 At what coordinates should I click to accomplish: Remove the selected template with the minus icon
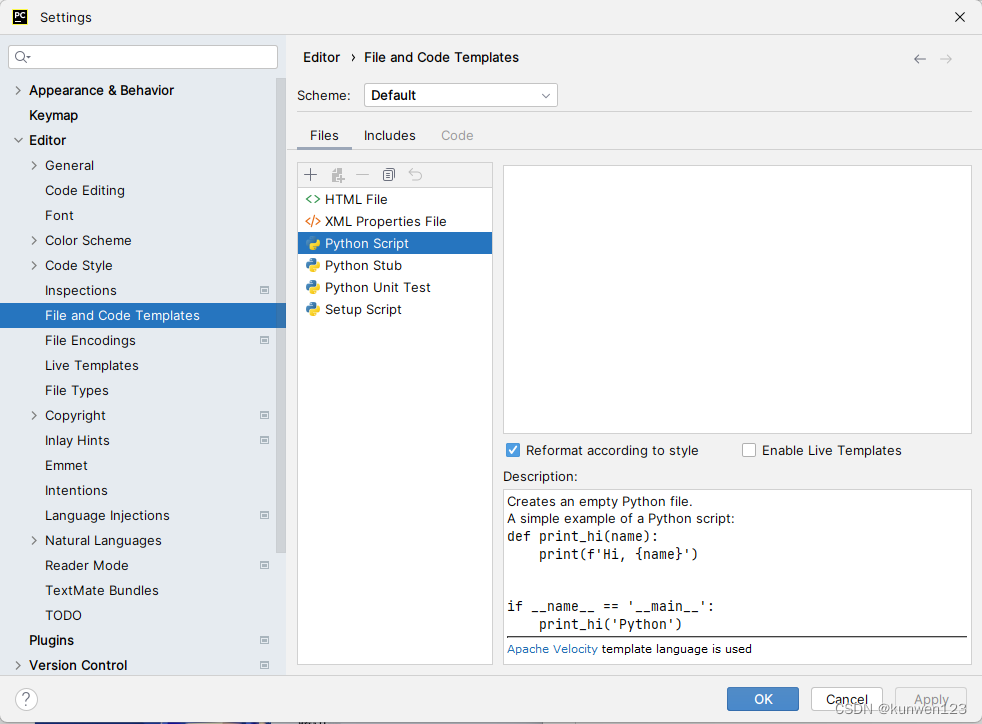(x=362, y=174)
